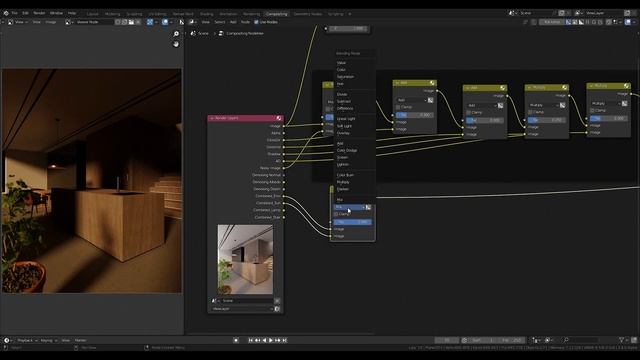Screen dimensions: 640x360
Task: Adjust Fac slider on the first Multiply node
Action: 547,120
